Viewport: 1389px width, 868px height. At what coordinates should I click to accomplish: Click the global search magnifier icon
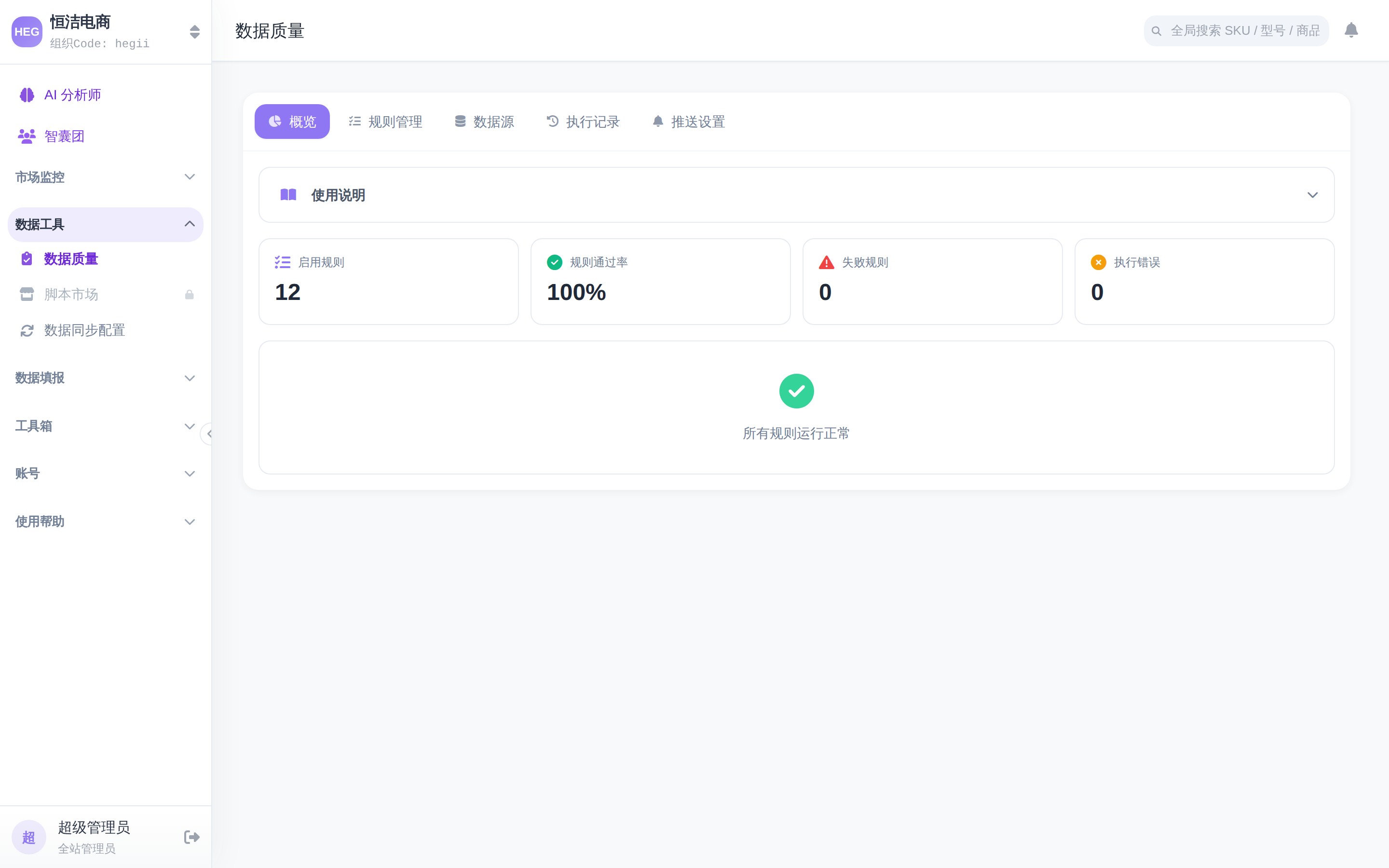click(1157, 31)
